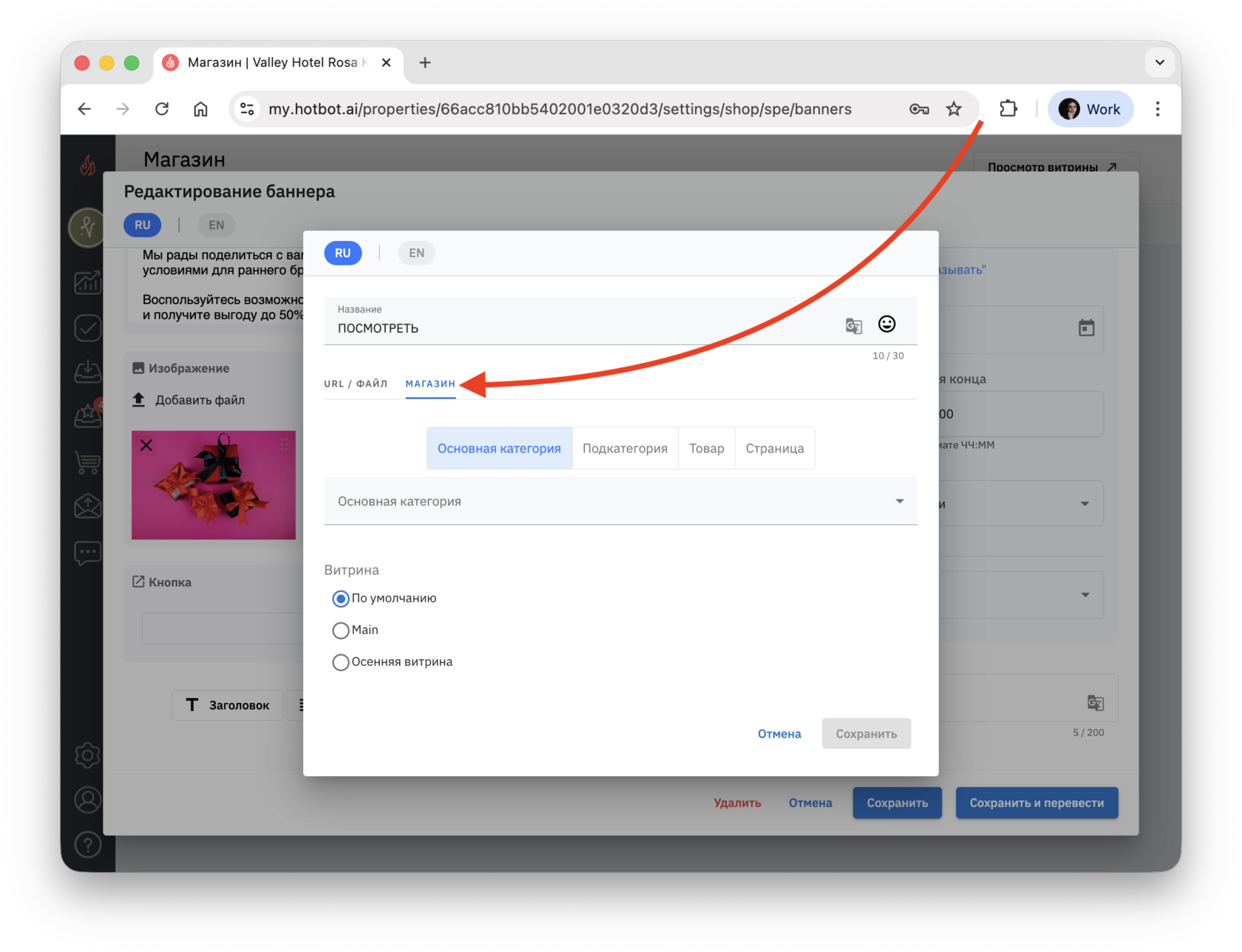The height and width of the screenshot is (952, 1242).
Task: Switch to the МАГАЗИН tab
Action: pos(430,384)
